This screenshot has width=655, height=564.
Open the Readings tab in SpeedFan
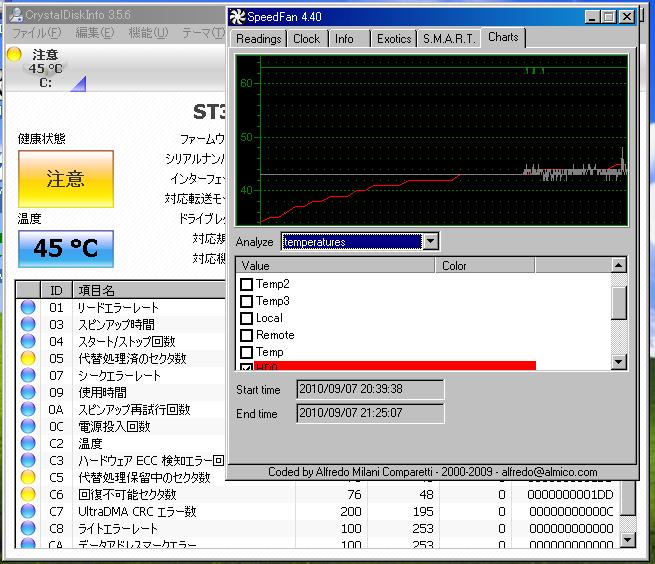coord(258,39)
